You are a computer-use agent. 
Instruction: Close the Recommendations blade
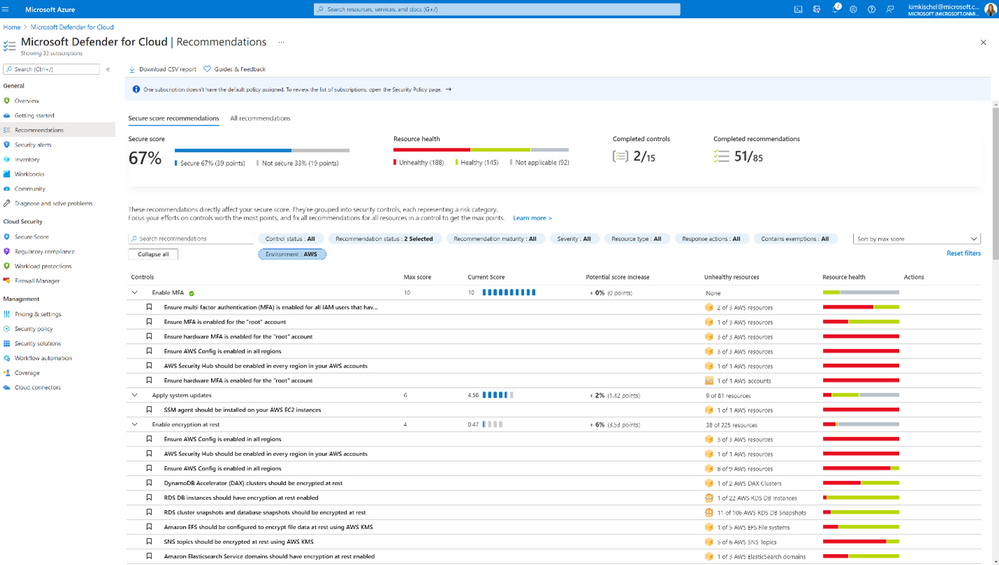[983, 42]
